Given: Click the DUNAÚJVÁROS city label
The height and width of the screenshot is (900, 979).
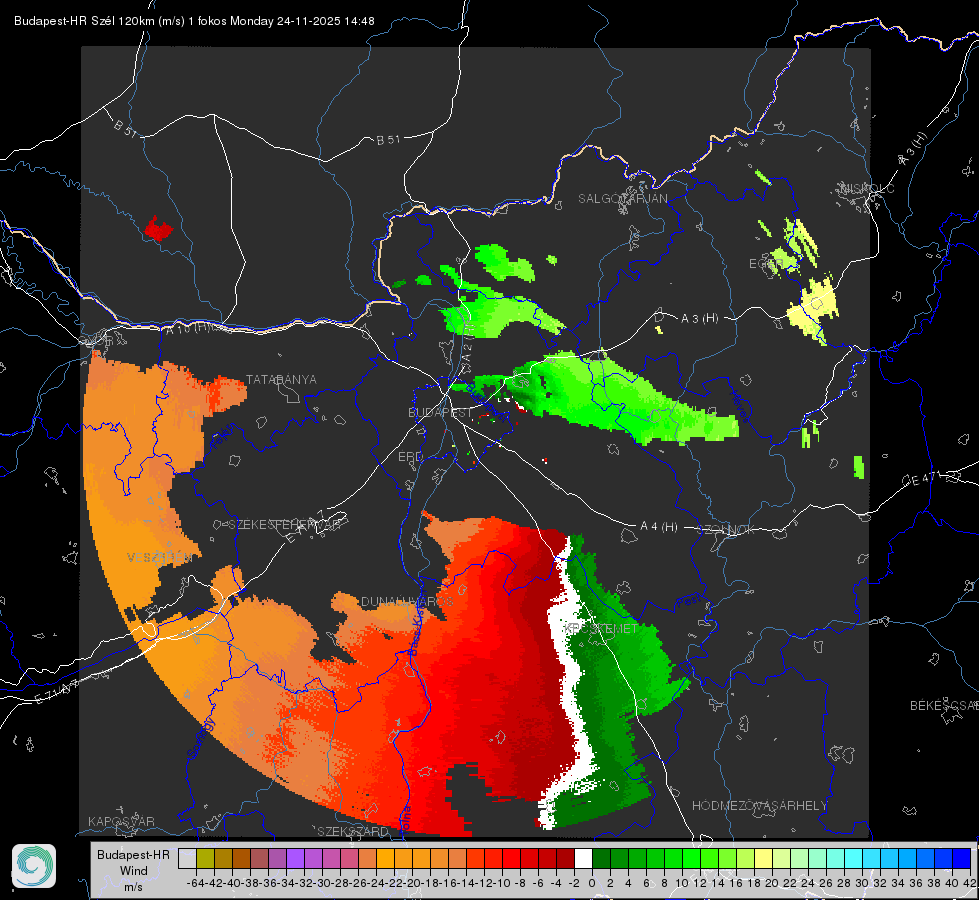Looking at the screenshot, I should tap(407, 601).
